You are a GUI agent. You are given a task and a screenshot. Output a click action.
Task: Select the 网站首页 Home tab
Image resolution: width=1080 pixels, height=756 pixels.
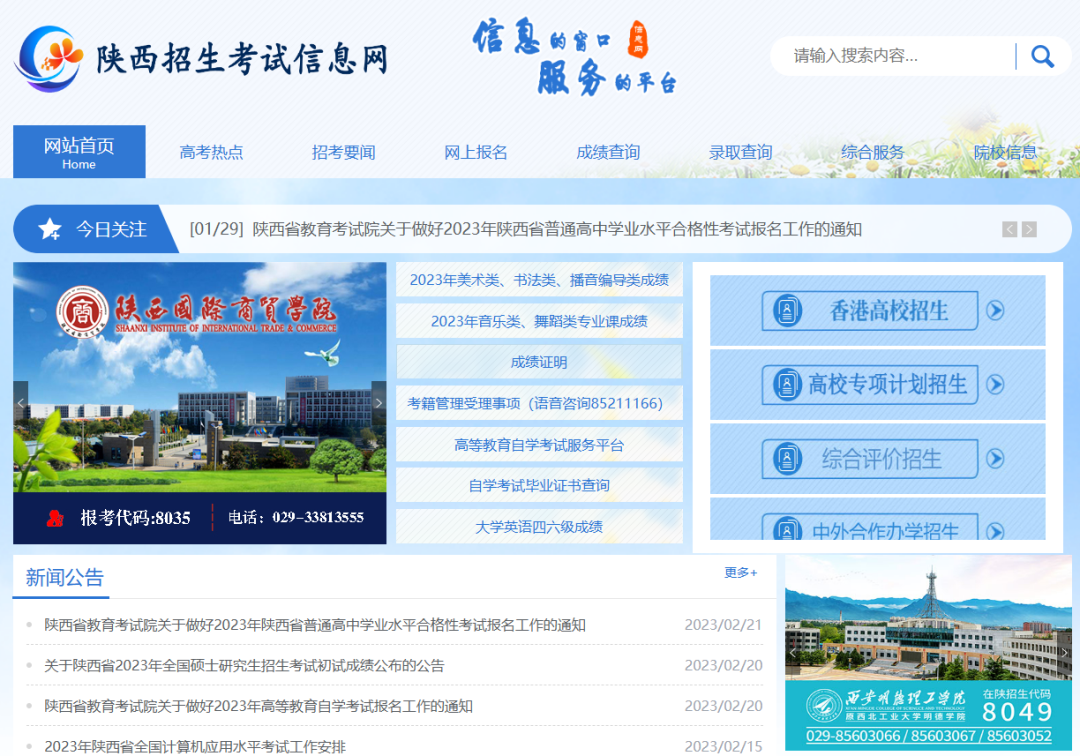(x=79, y=152)
